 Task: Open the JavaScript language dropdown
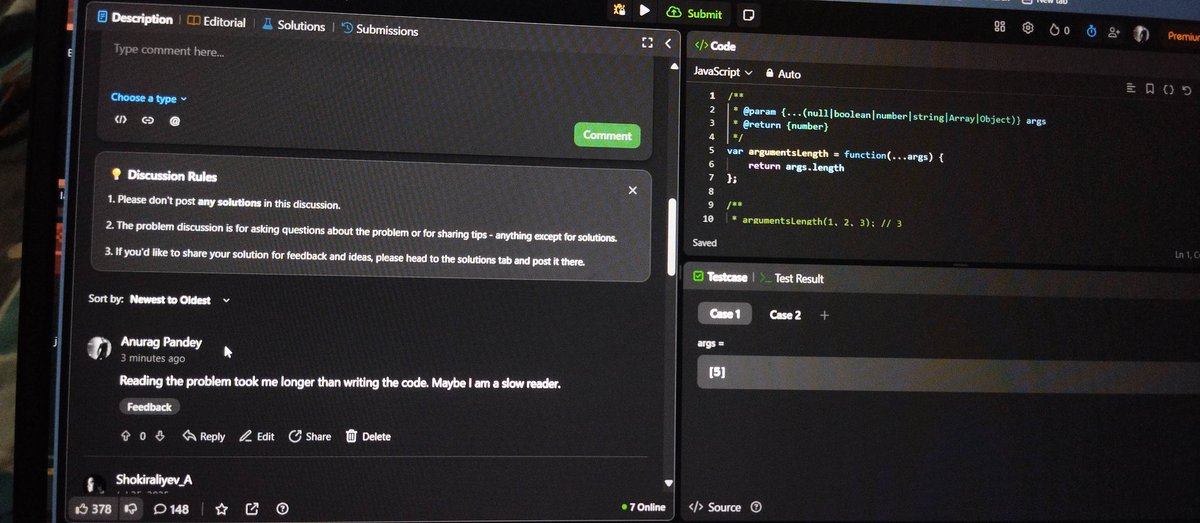tap(723, 72)
